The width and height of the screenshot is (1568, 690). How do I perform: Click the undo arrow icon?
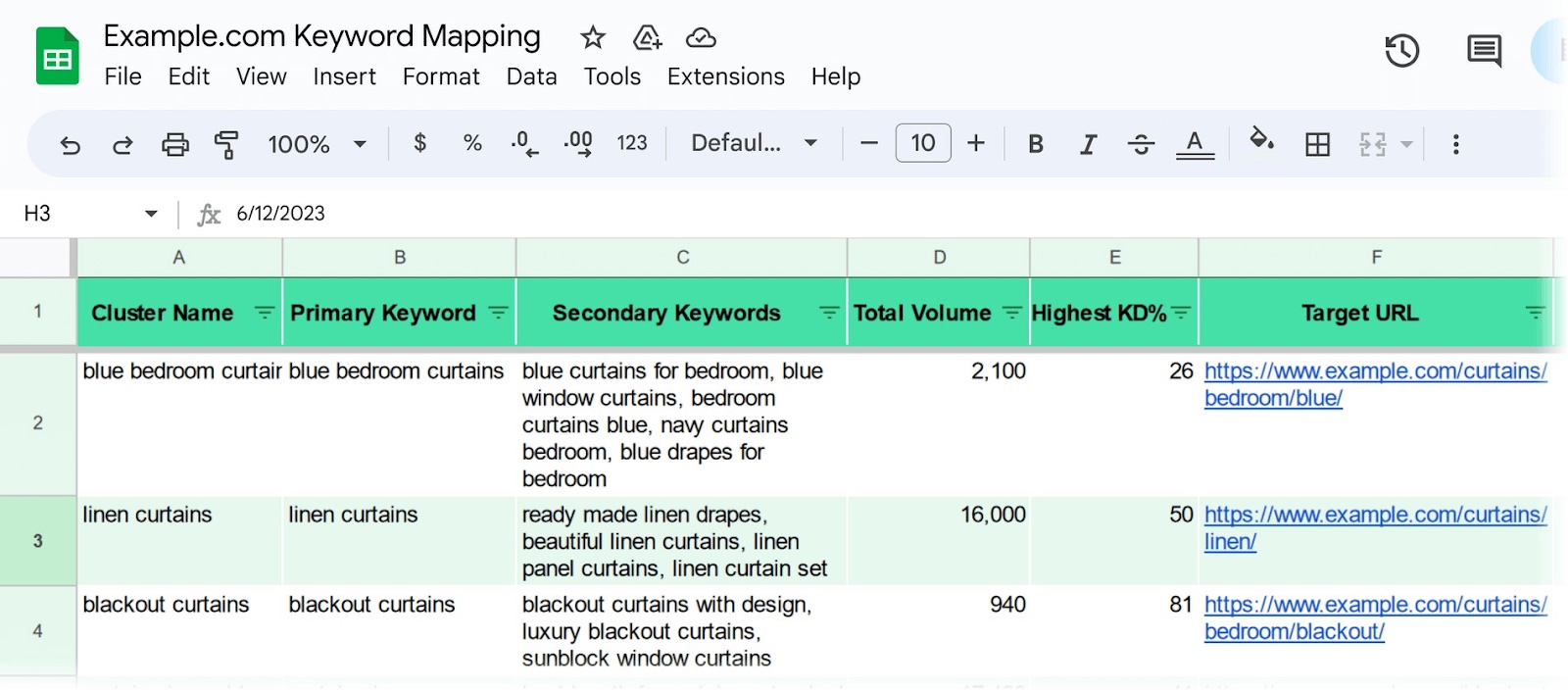point(70,145)
